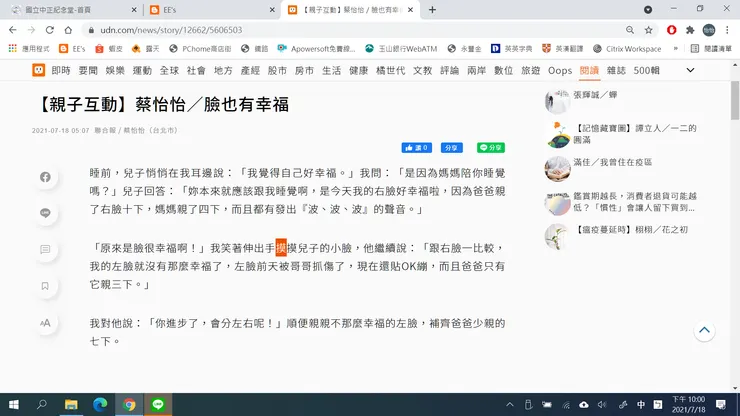Open related article 滿佳/我曾住在疫區
The width and height of the screenshot is (740, 416).
click(613, 162)
